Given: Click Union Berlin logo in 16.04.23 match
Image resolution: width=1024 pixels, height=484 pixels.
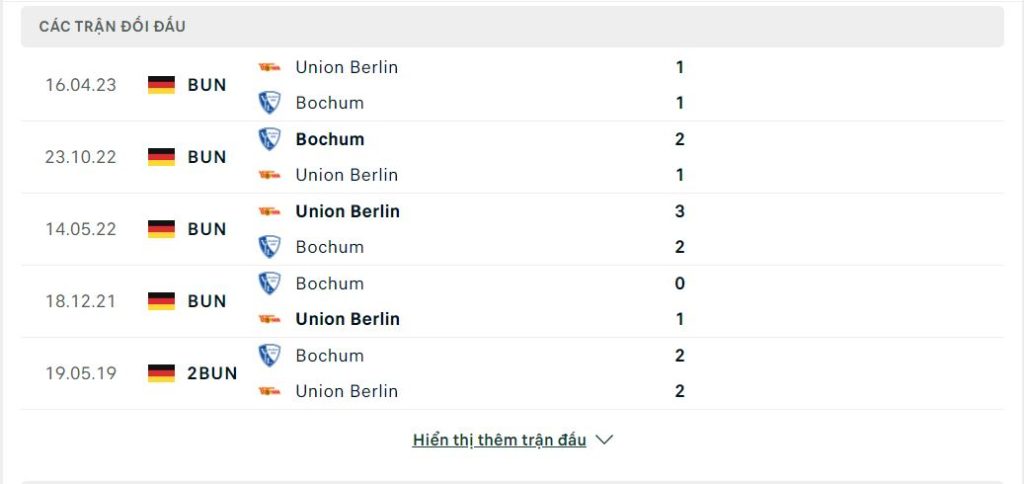Looking at the screenshot, I should [x=269, y=67].
